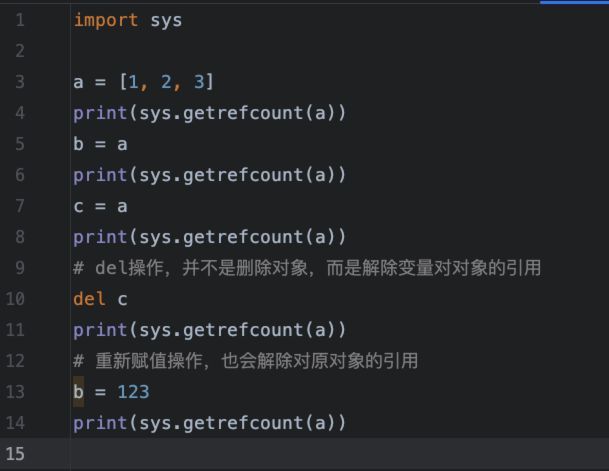The width and height of the screenshot is (609, 471).
Task: Place cursor on empty line 15
Action: pyautogui.click(x=300, y=454)
